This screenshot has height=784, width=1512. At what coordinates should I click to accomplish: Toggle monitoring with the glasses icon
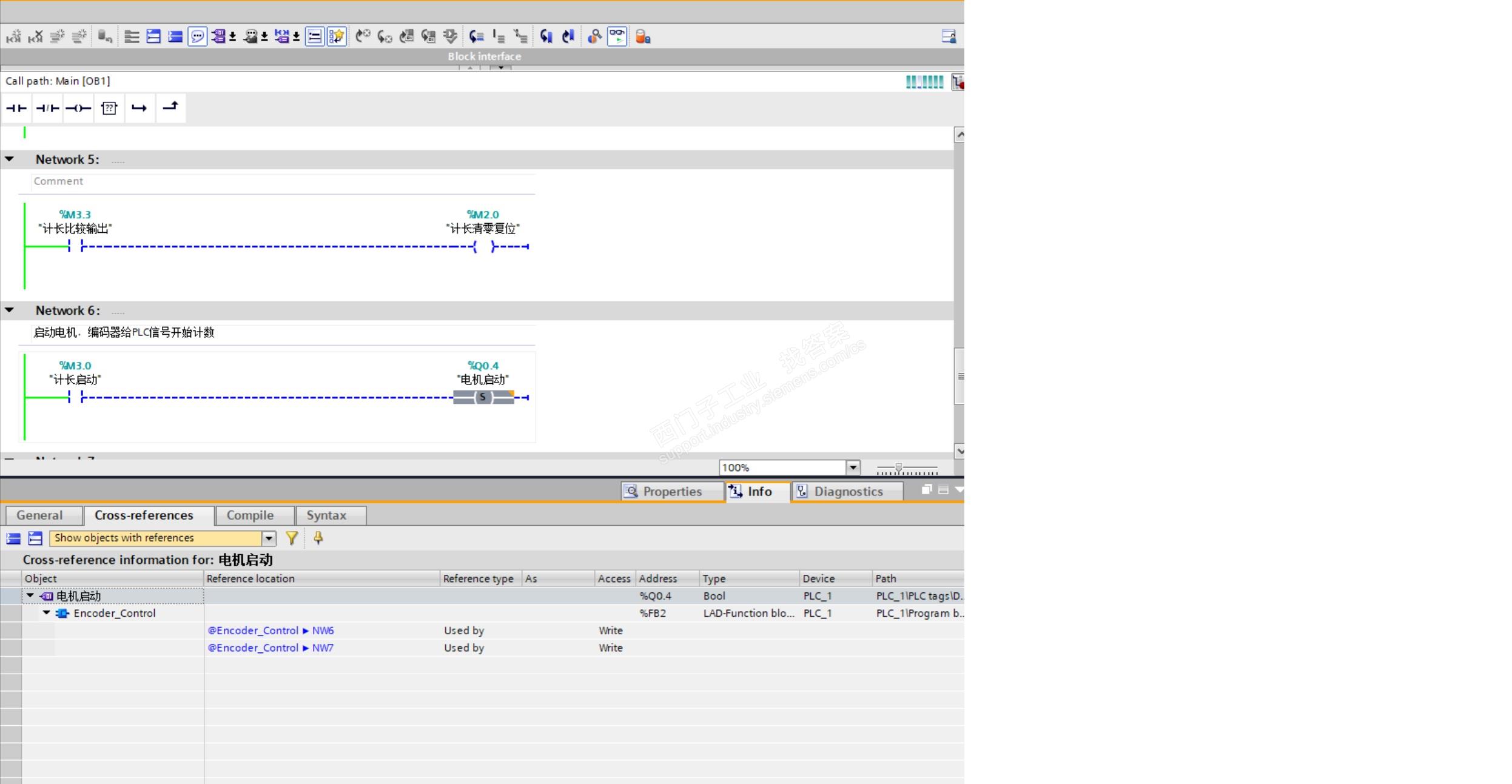click(617, 36)
